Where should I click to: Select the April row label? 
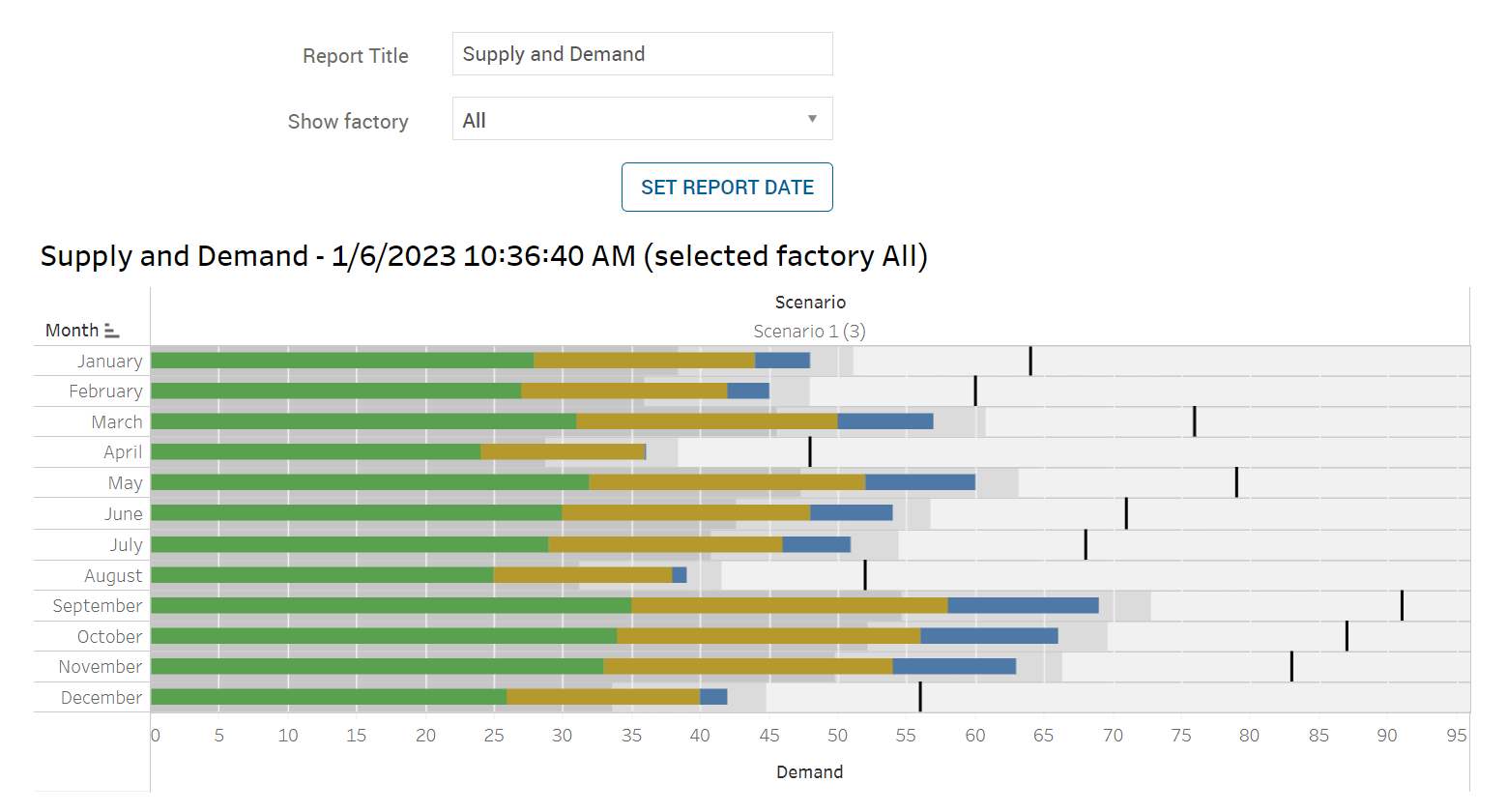point(123,452)
